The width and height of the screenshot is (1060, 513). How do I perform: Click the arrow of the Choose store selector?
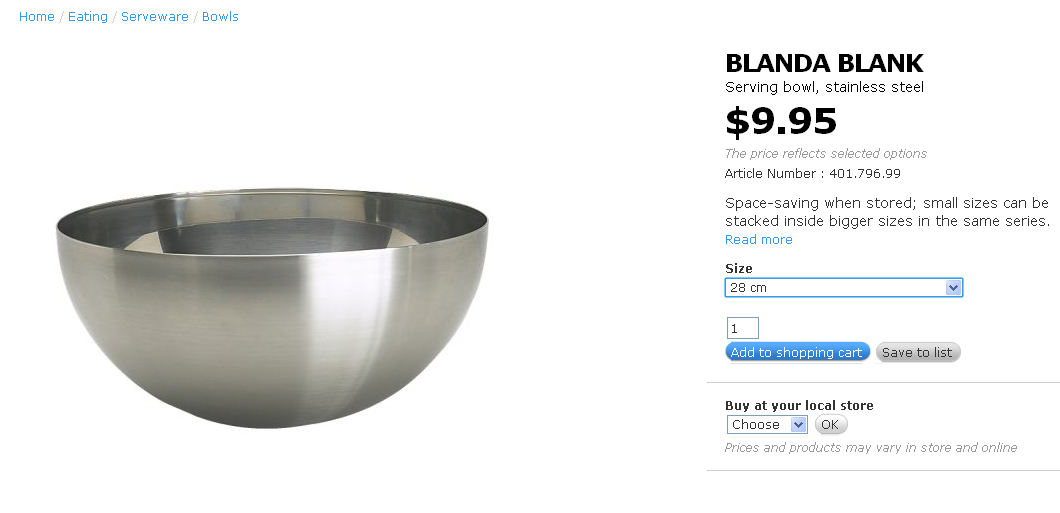pyautogui.click(x=798, y=424)
